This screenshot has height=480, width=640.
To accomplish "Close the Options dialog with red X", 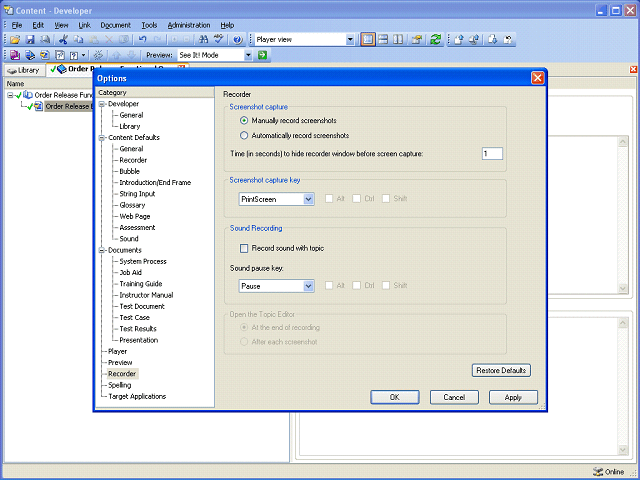I will (538, 78).
